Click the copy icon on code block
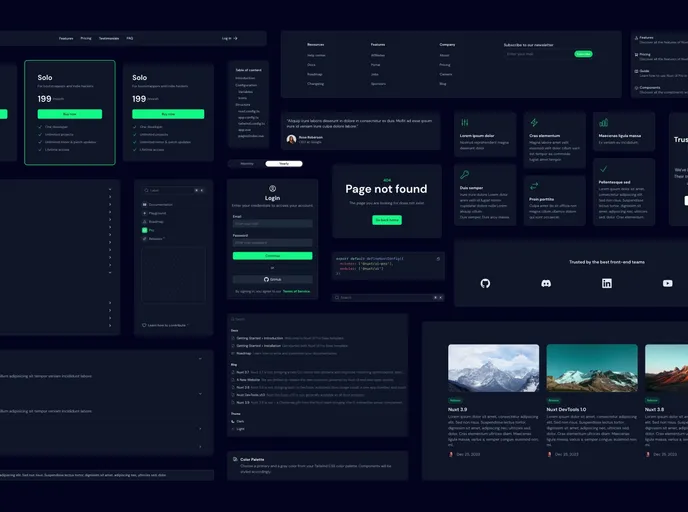Viewport: 688px width, 512px height. (x=437, y=258)
